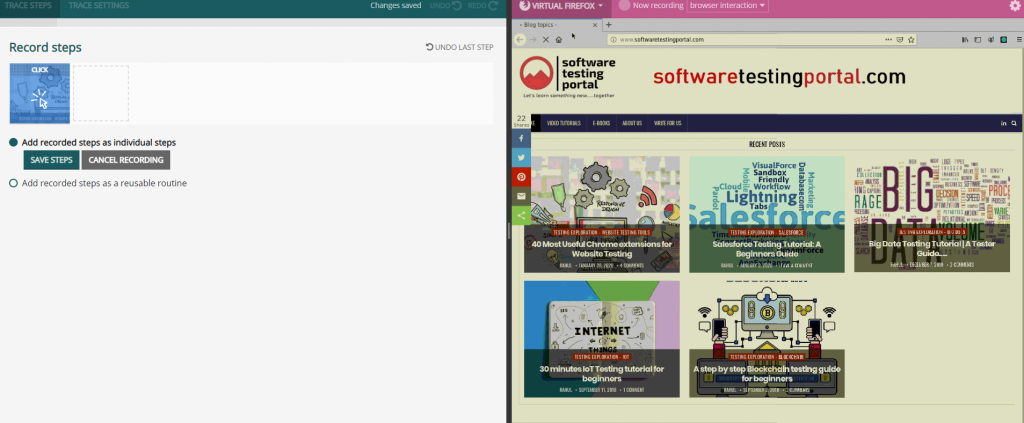
Task: Toggle the Firefox sidebar icon
Action: point(978,40)
